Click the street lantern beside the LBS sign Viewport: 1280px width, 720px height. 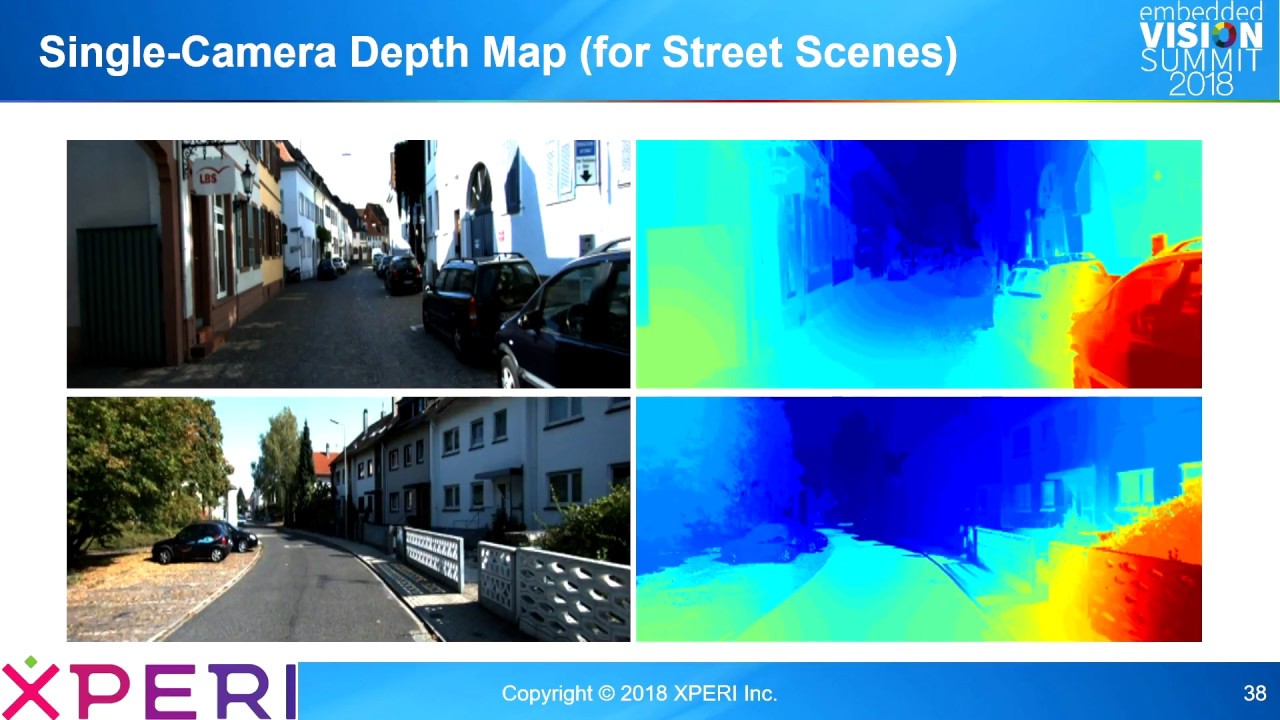245,181
